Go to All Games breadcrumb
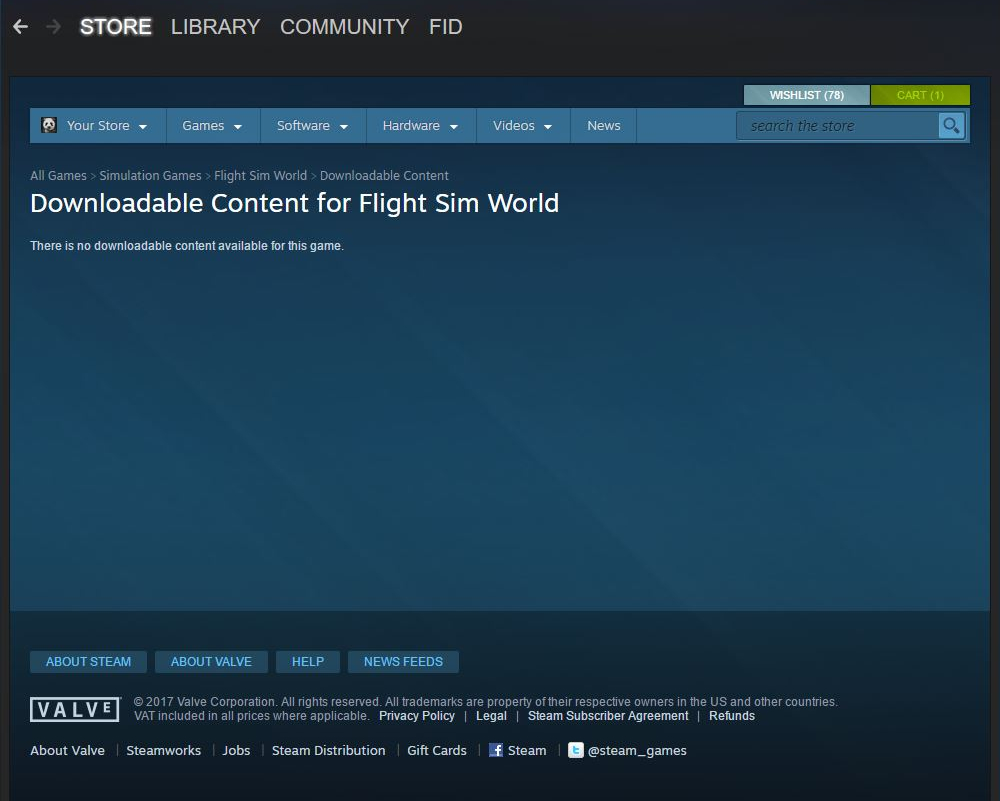Screen dimensions: 1000x801 point(58,175)
